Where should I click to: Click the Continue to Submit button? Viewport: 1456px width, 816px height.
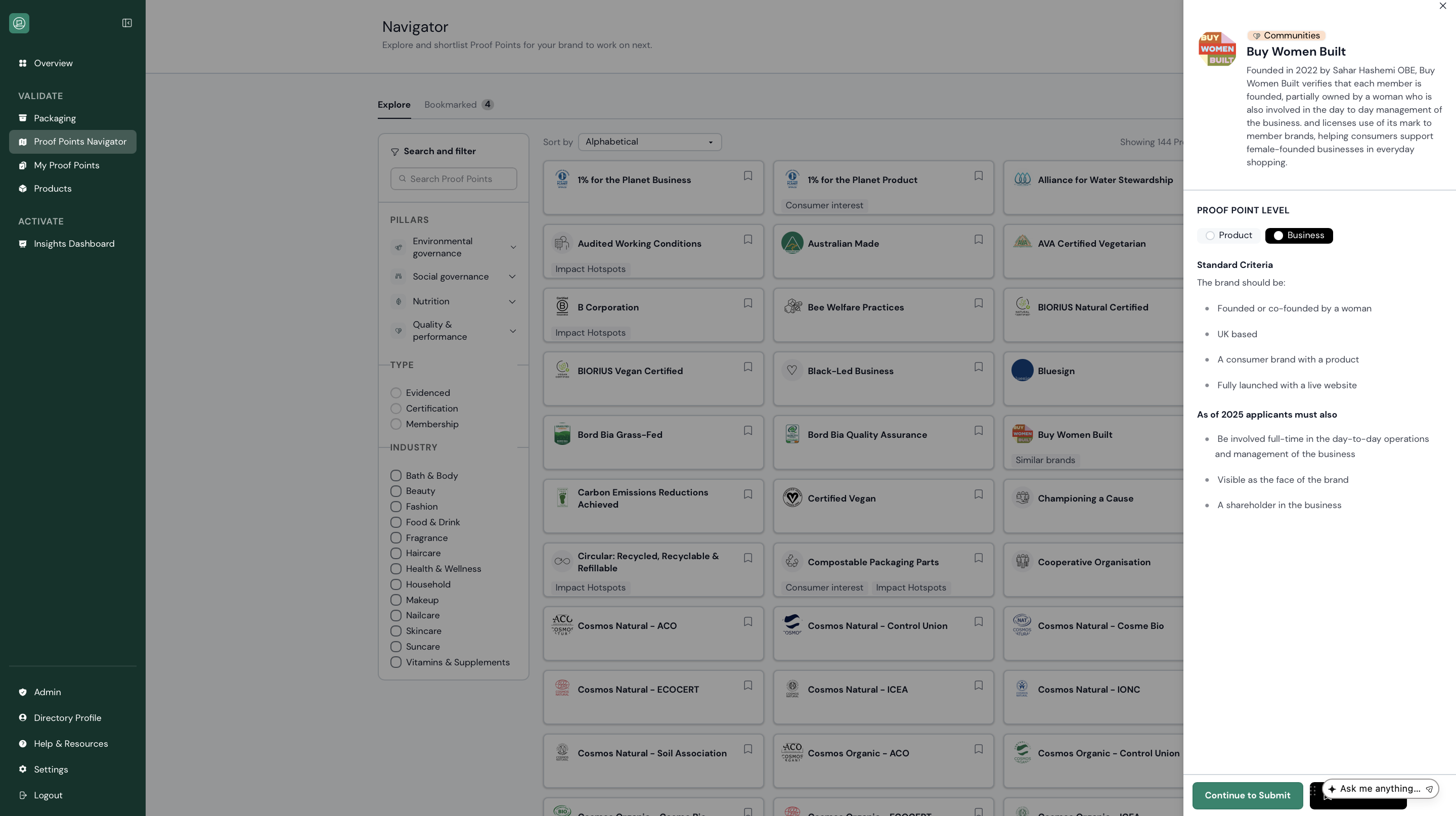(1248, 796)
